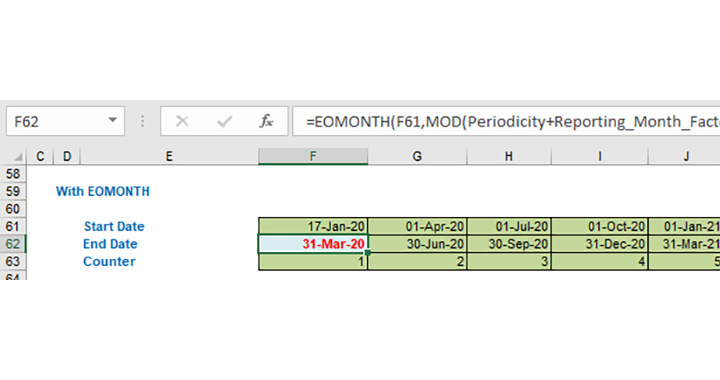
Task: Click the Enter checkmark icon in formula bar
Action: [225, 121]
